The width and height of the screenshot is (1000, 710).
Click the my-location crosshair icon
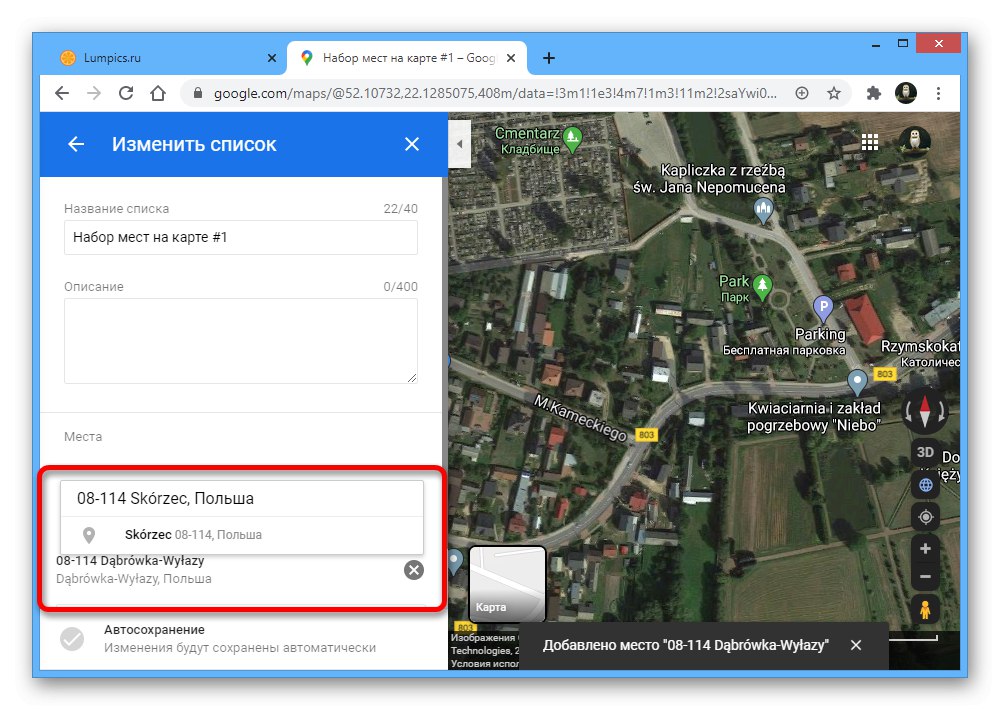coord(924,516)
